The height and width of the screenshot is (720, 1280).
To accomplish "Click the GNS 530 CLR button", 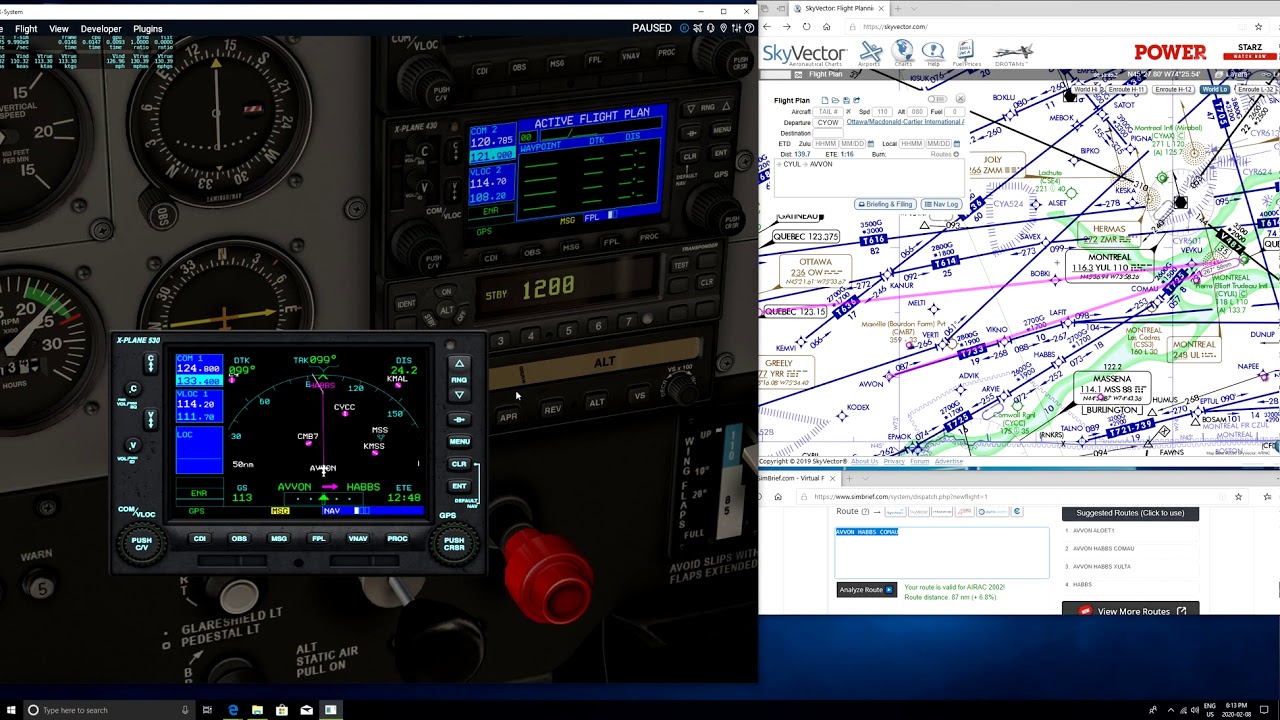I will click(x=459, y=464).
